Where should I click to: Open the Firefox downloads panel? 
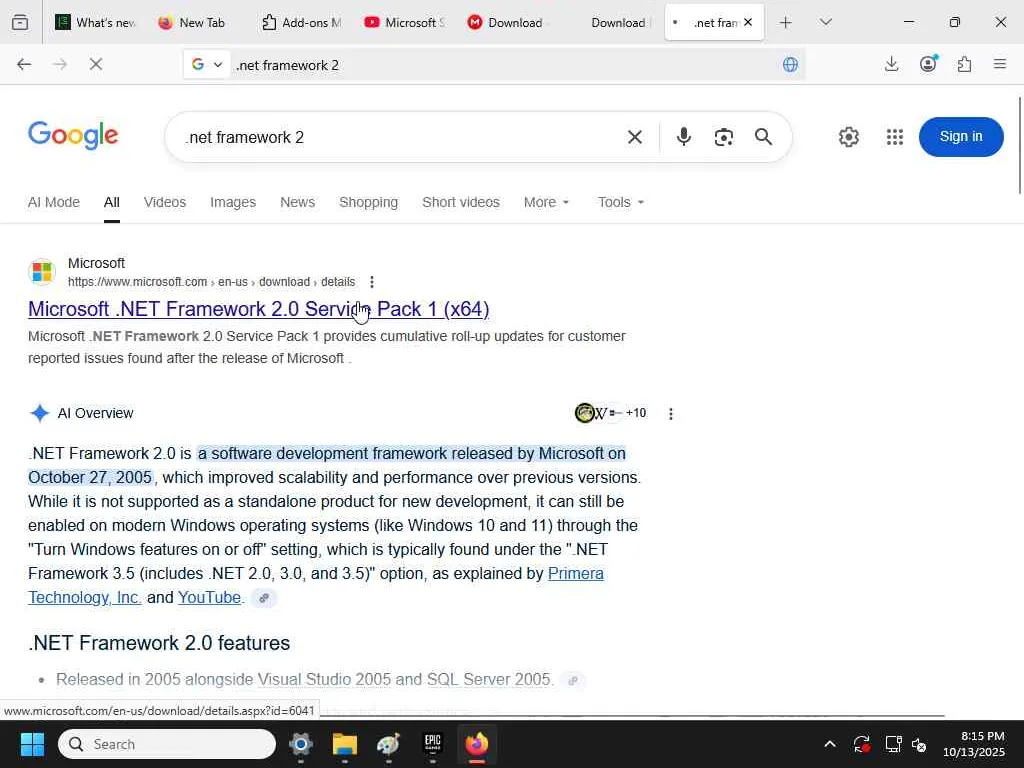coord(891,64)
